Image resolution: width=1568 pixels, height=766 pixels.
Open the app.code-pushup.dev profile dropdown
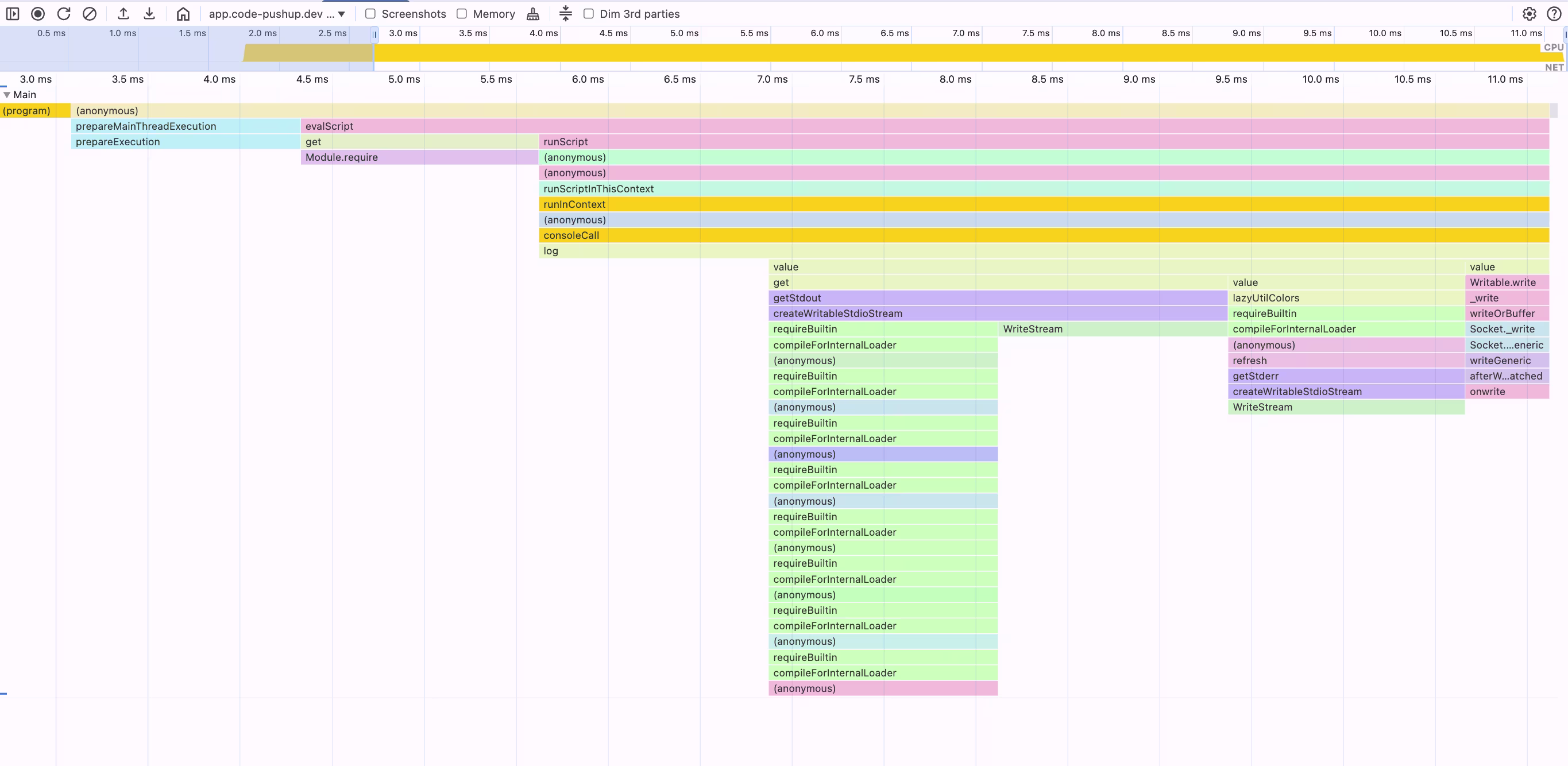277,13
